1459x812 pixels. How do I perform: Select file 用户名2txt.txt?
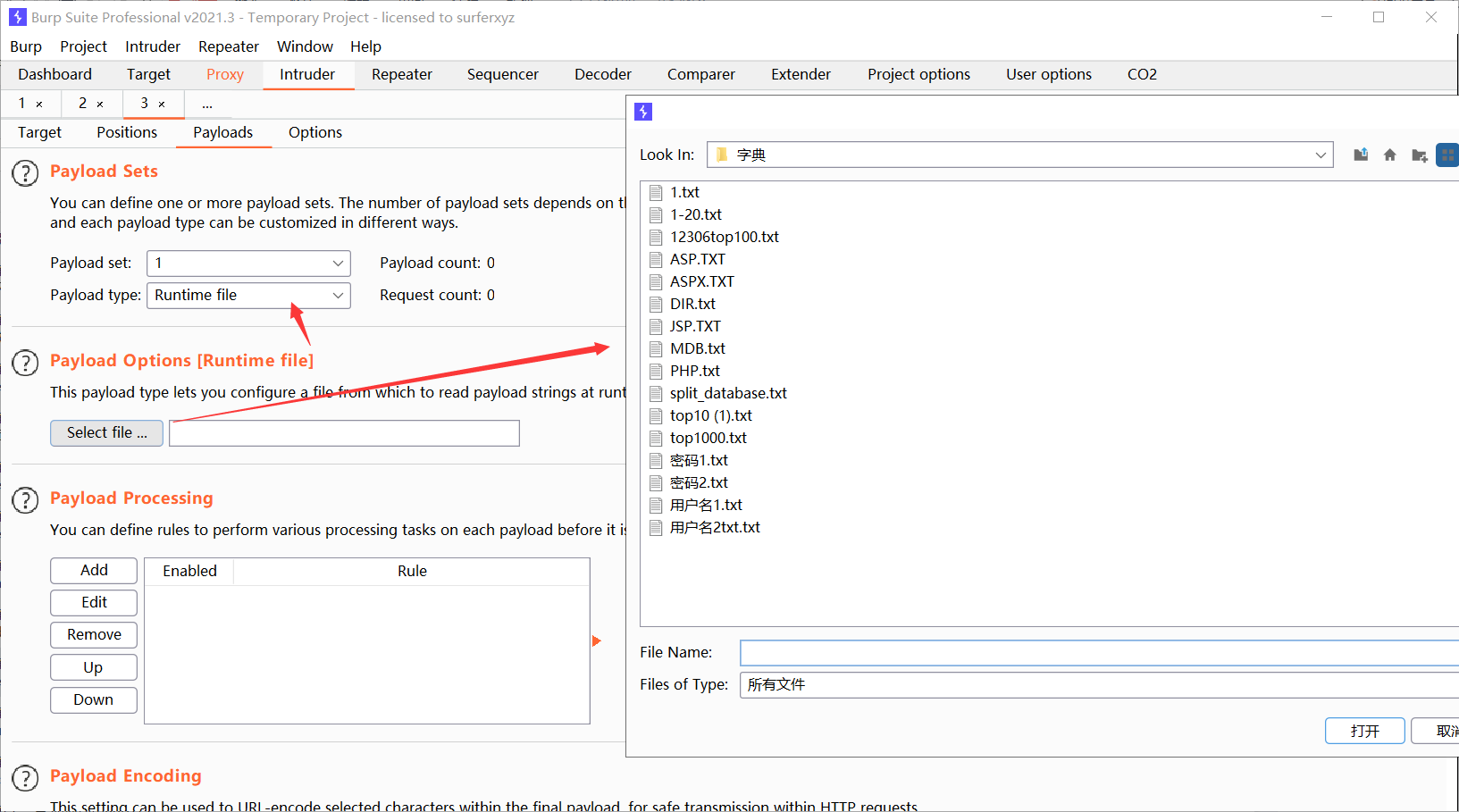715,527
